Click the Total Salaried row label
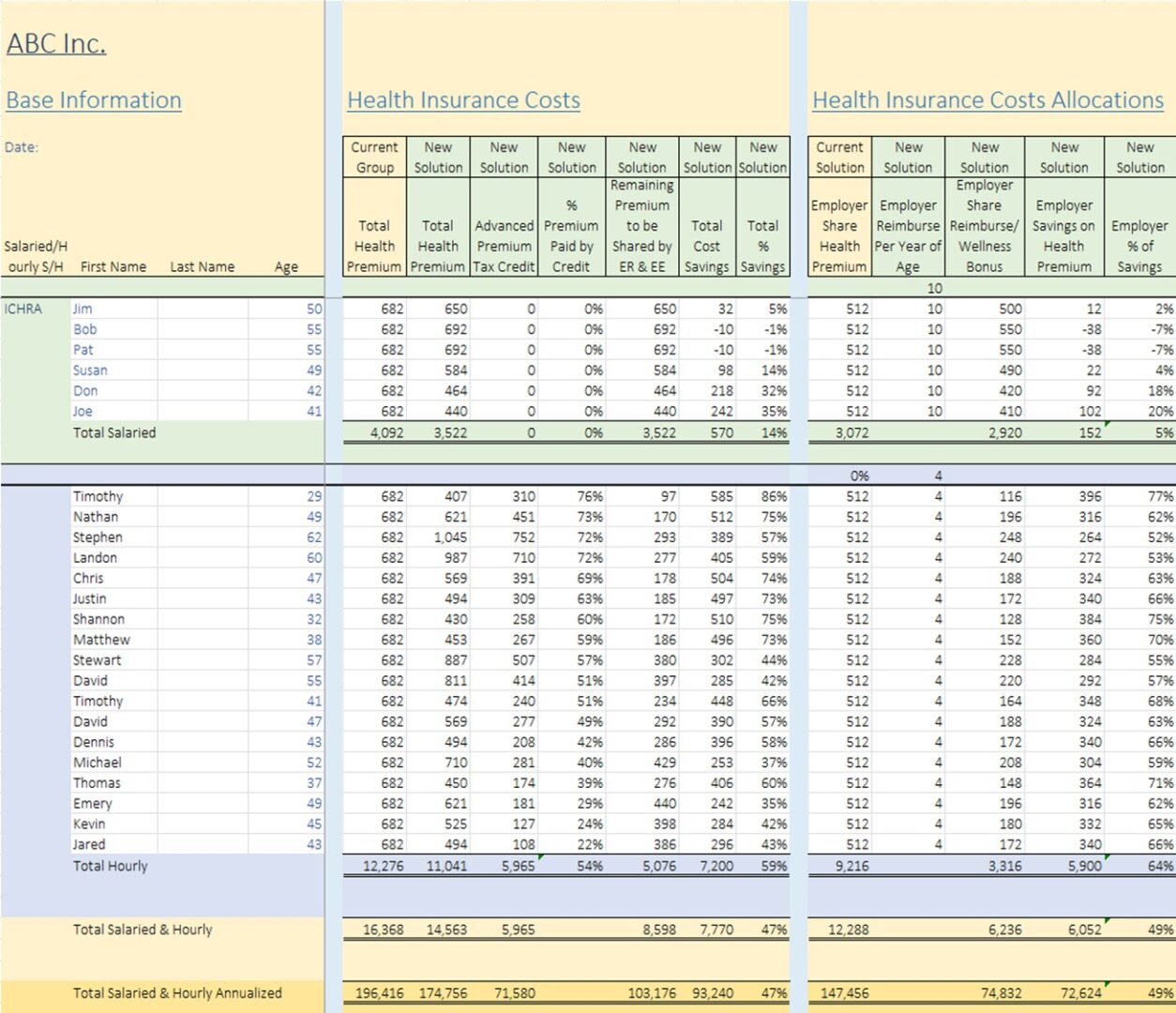Image resolution: width=1176 pixels, height=1013 pixels. [x=114, y=432]
